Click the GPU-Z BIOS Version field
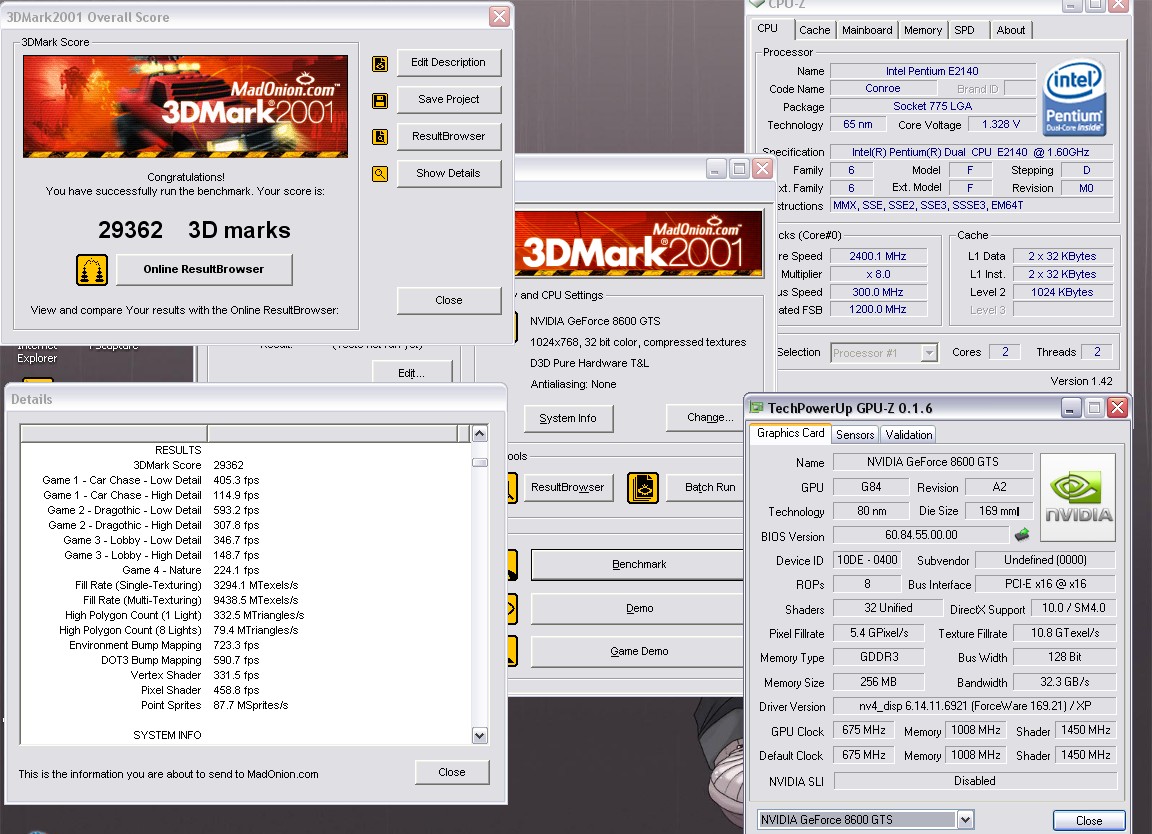 pos(921,535)
